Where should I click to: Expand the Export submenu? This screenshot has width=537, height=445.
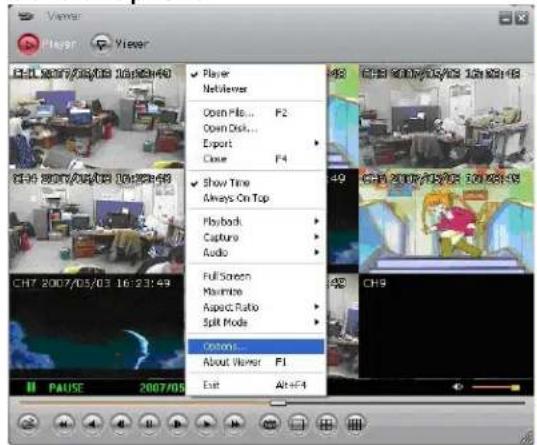pos(256,144)
